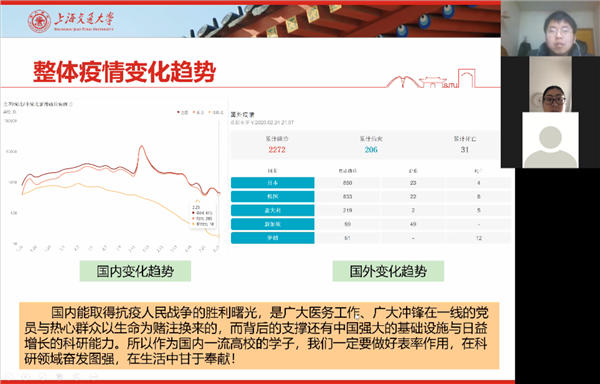The image size is (600, 384).
Task: Select the avatar placeholder participant tile
Action: pyautogui.click(x=550, y=140)
